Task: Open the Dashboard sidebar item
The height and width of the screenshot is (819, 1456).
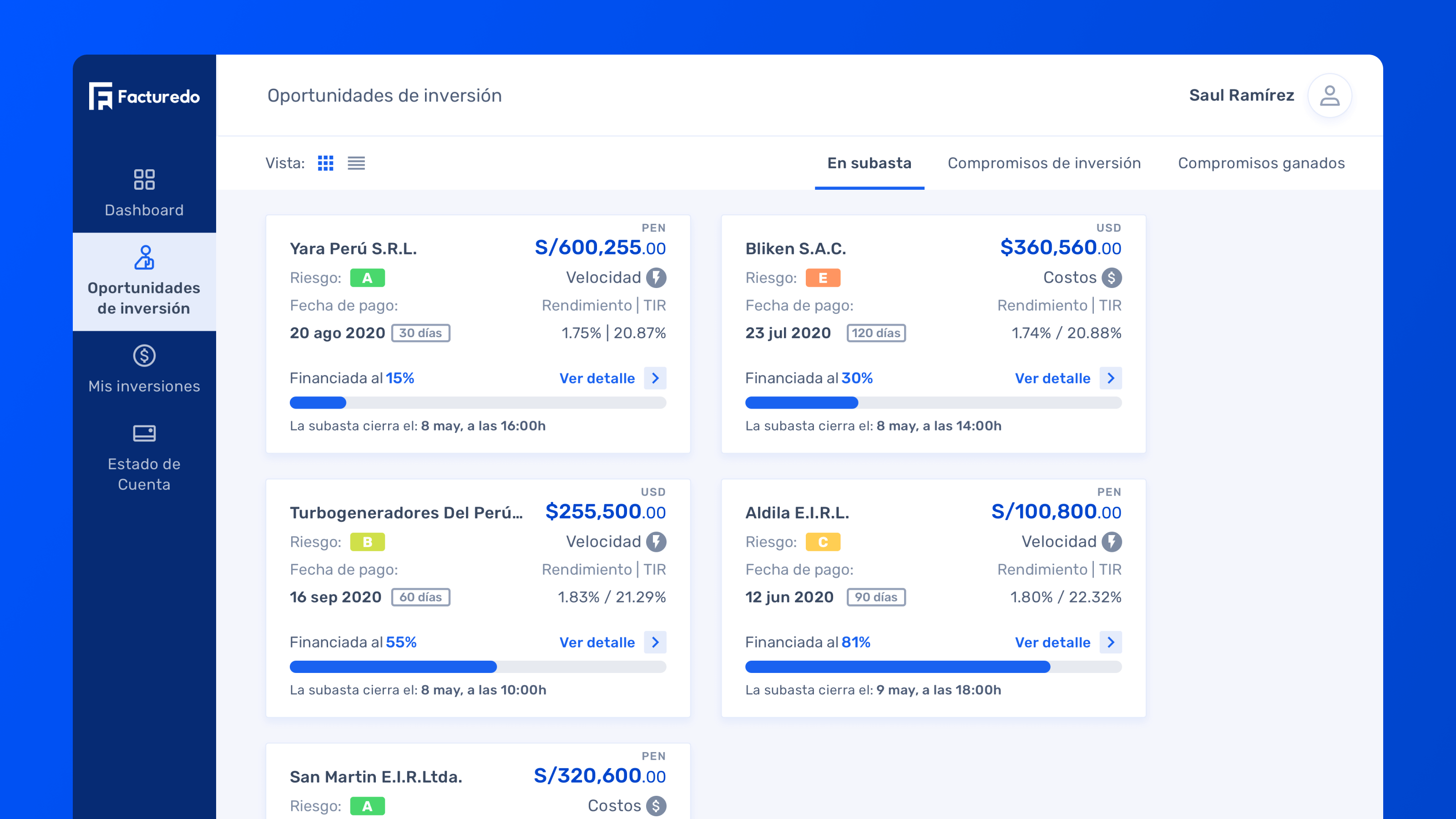Action: [144, 193]
